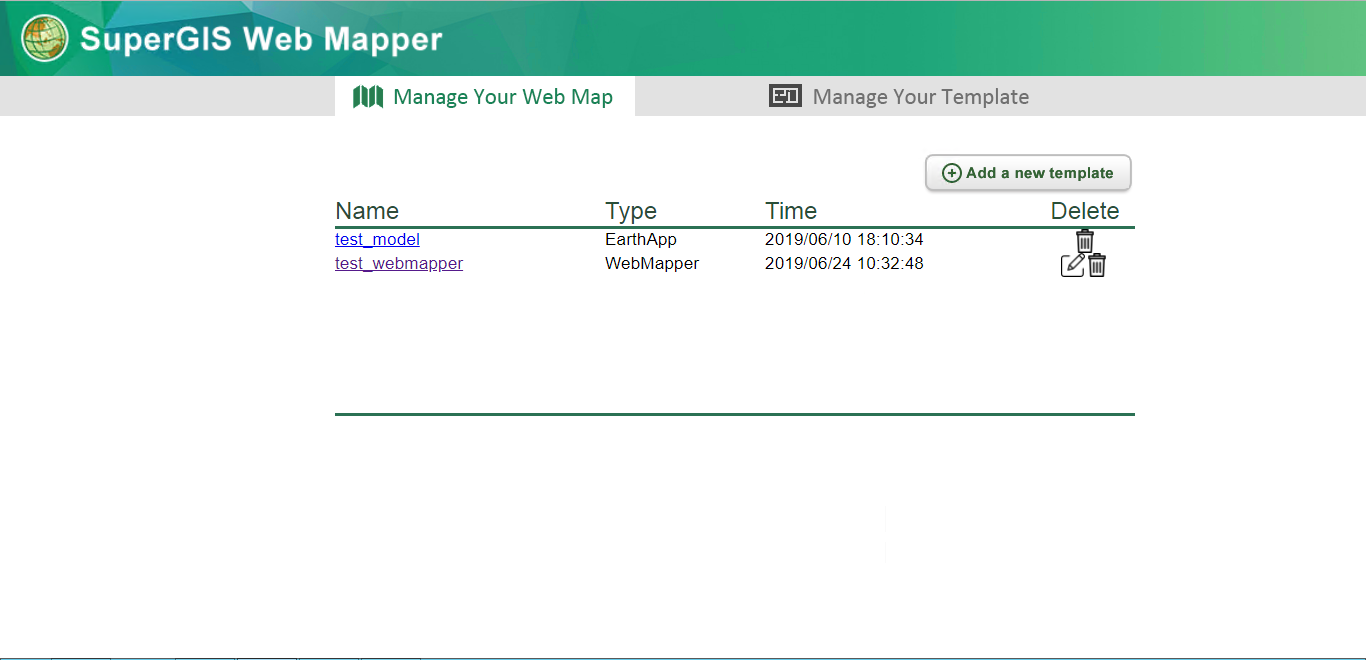Viewport: 1366px width, 660px height.
Task: Click the plus icon on the Add button
Action: 952,173
